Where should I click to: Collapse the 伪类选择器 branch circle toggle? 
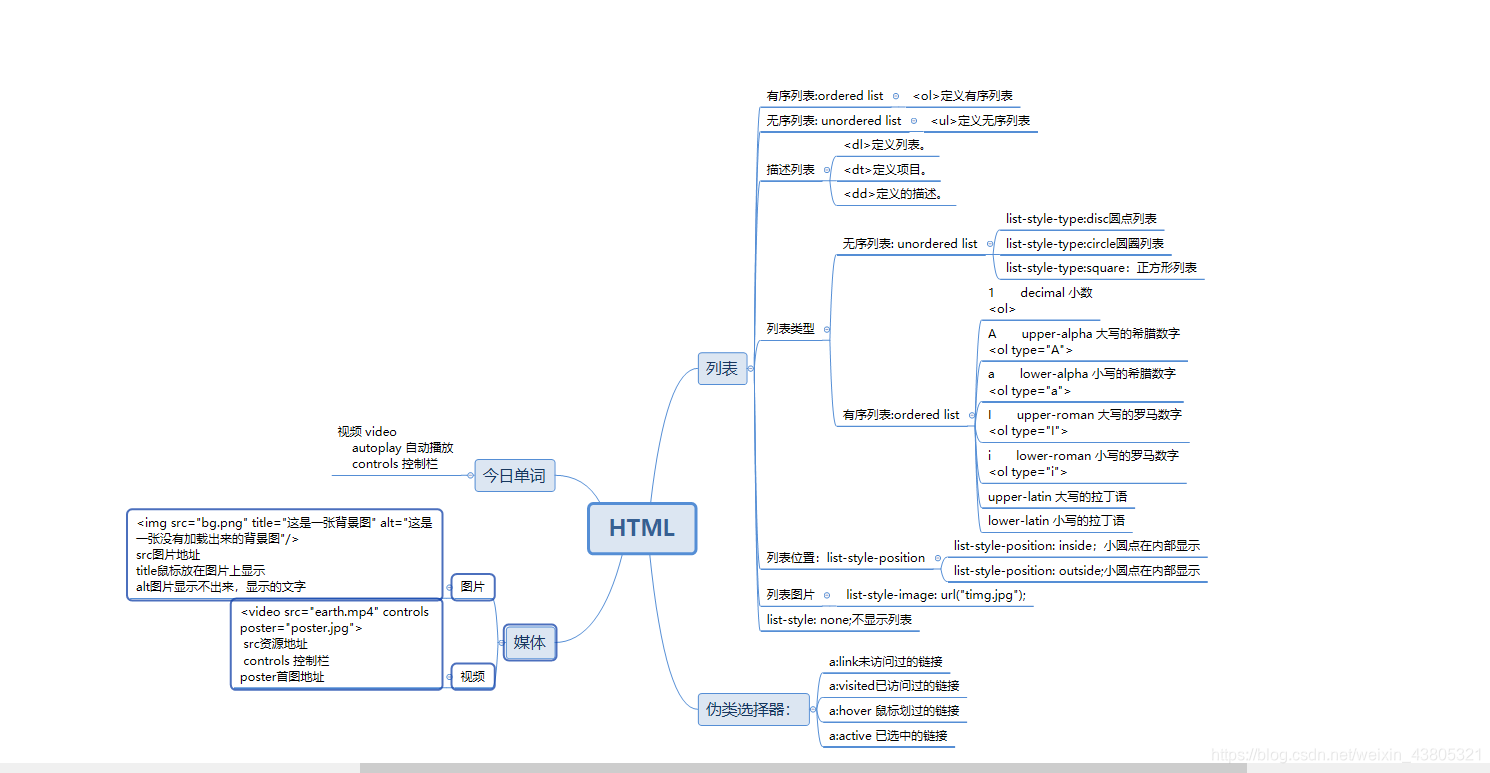point(814,710)
